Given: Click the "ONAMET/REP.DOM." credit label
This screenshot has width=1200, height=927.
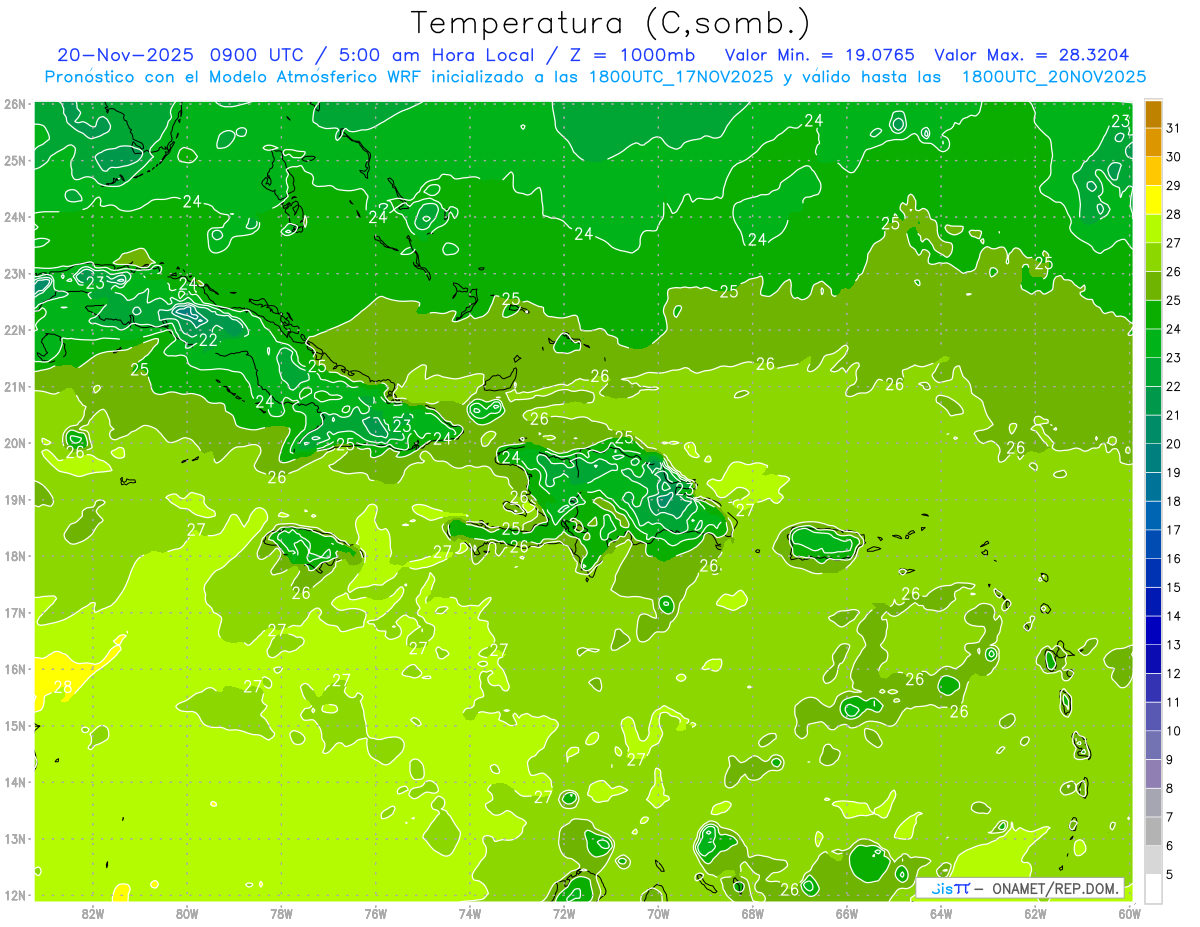Looking at the screenshot, I should point(1057,888).
